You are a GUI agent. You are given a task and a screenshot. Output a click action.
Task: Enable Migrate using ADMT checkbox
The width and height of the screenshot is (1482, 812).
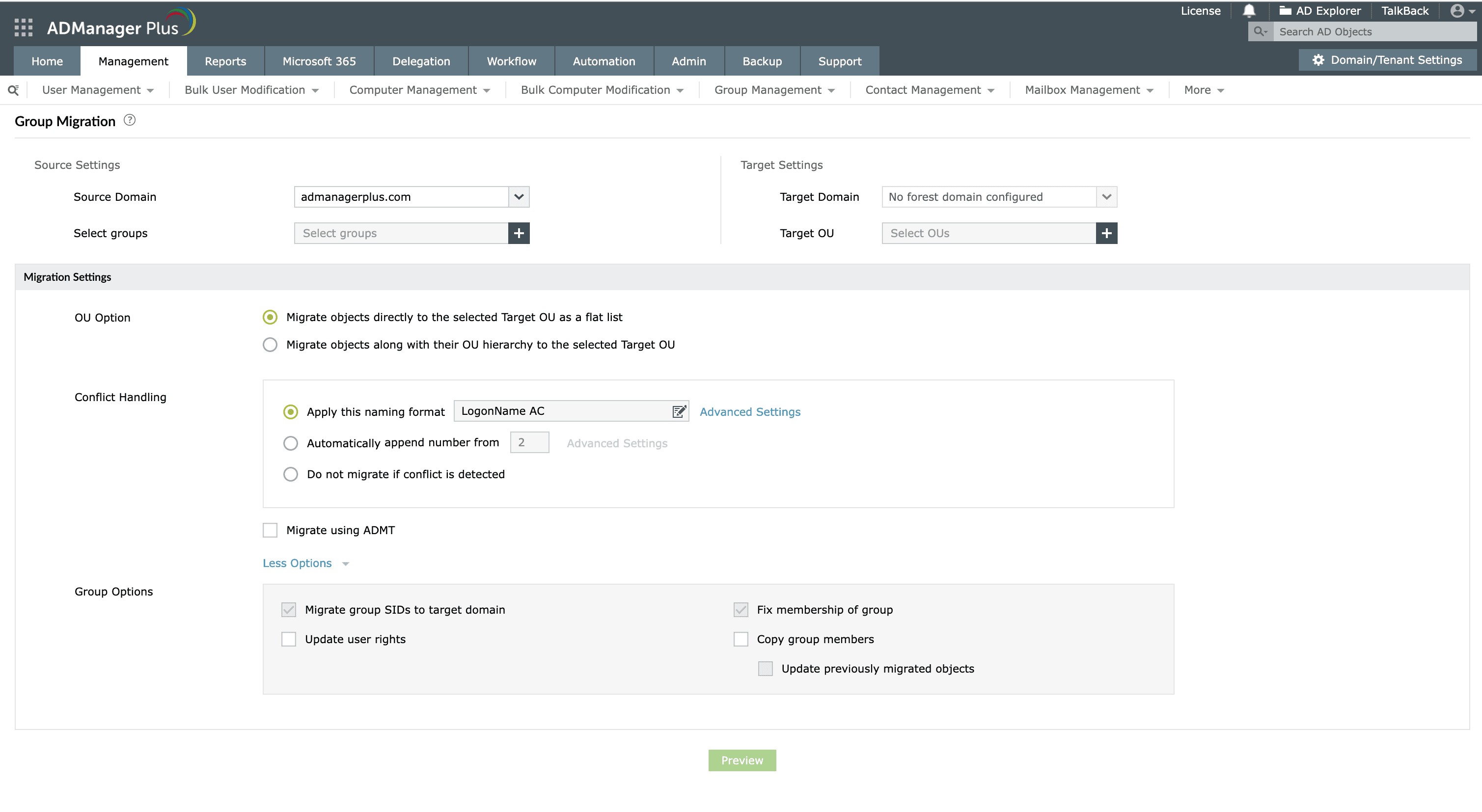pyautogui.click(x=270, y=530)
